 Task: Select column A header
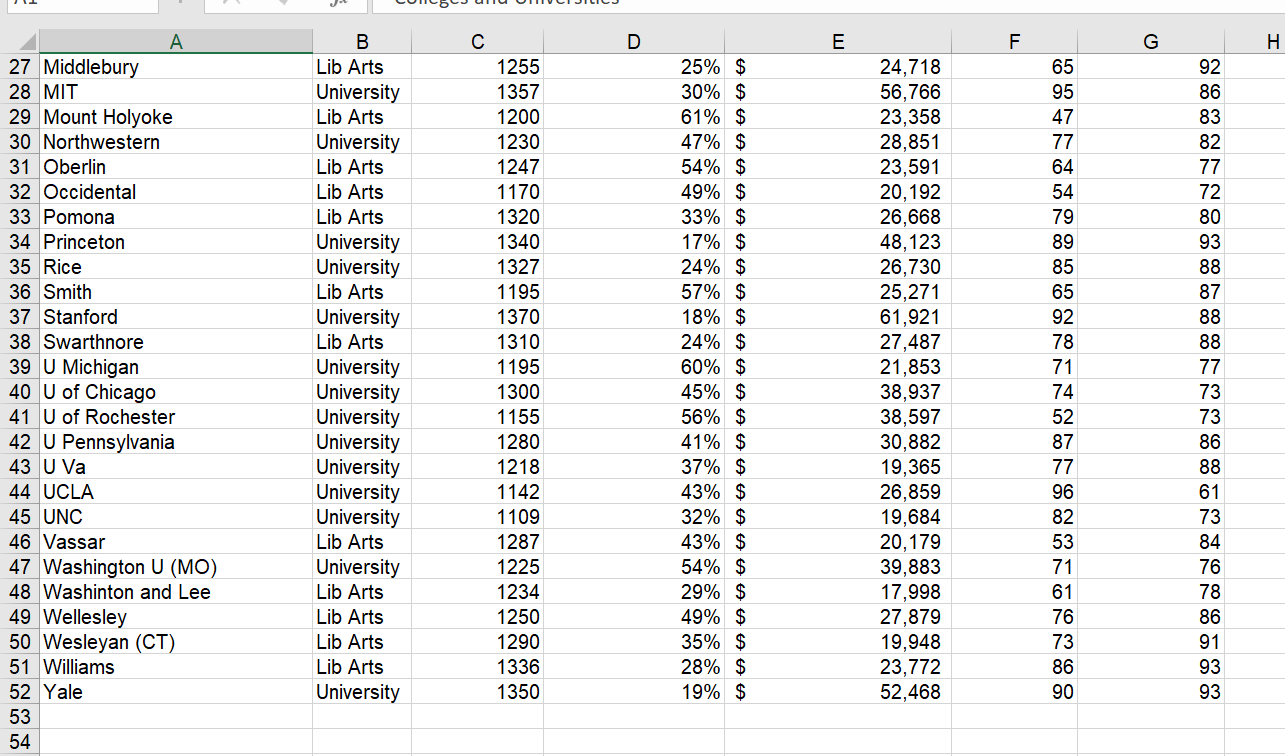[x=176, y=41]
